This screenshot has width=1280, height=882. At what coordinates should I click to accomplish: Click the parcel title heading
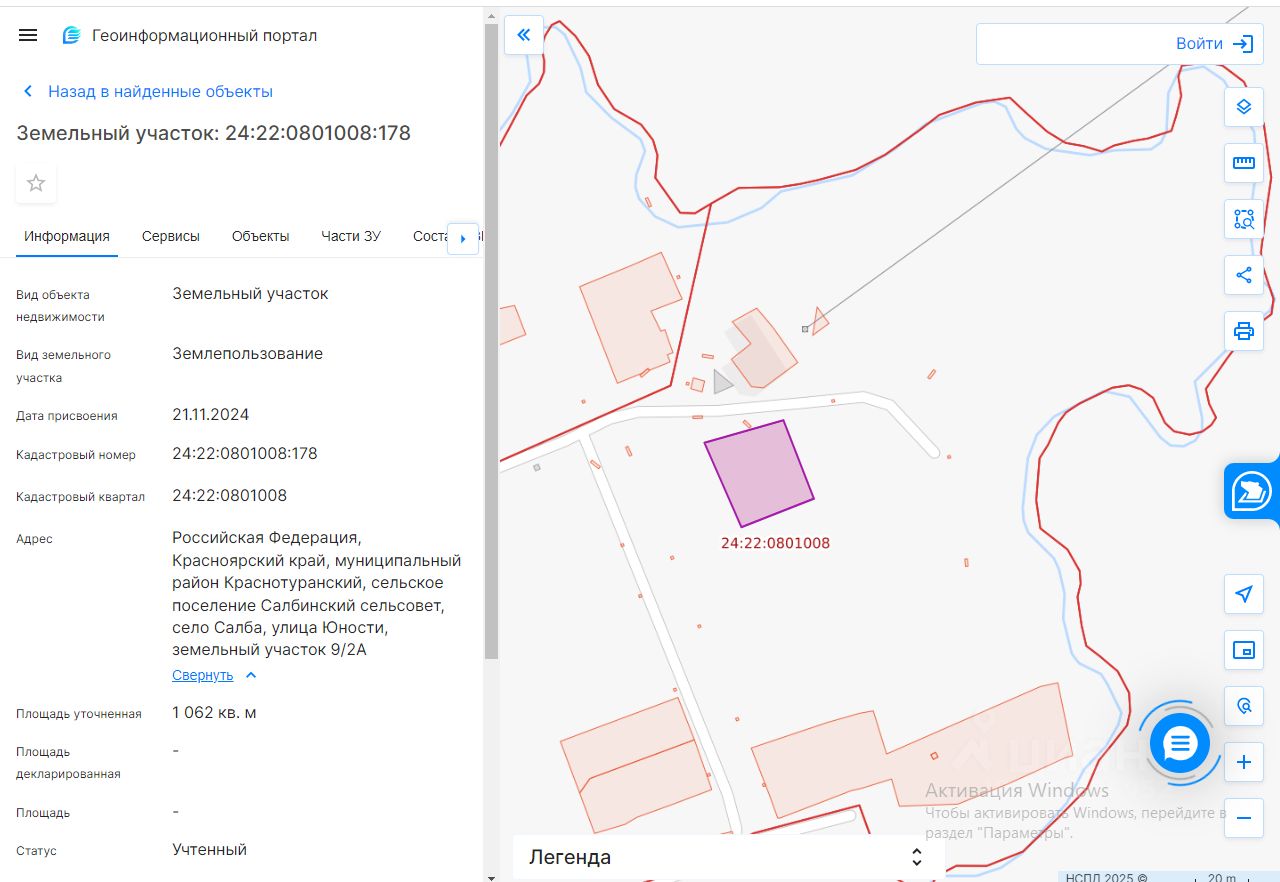pos(214,133)
